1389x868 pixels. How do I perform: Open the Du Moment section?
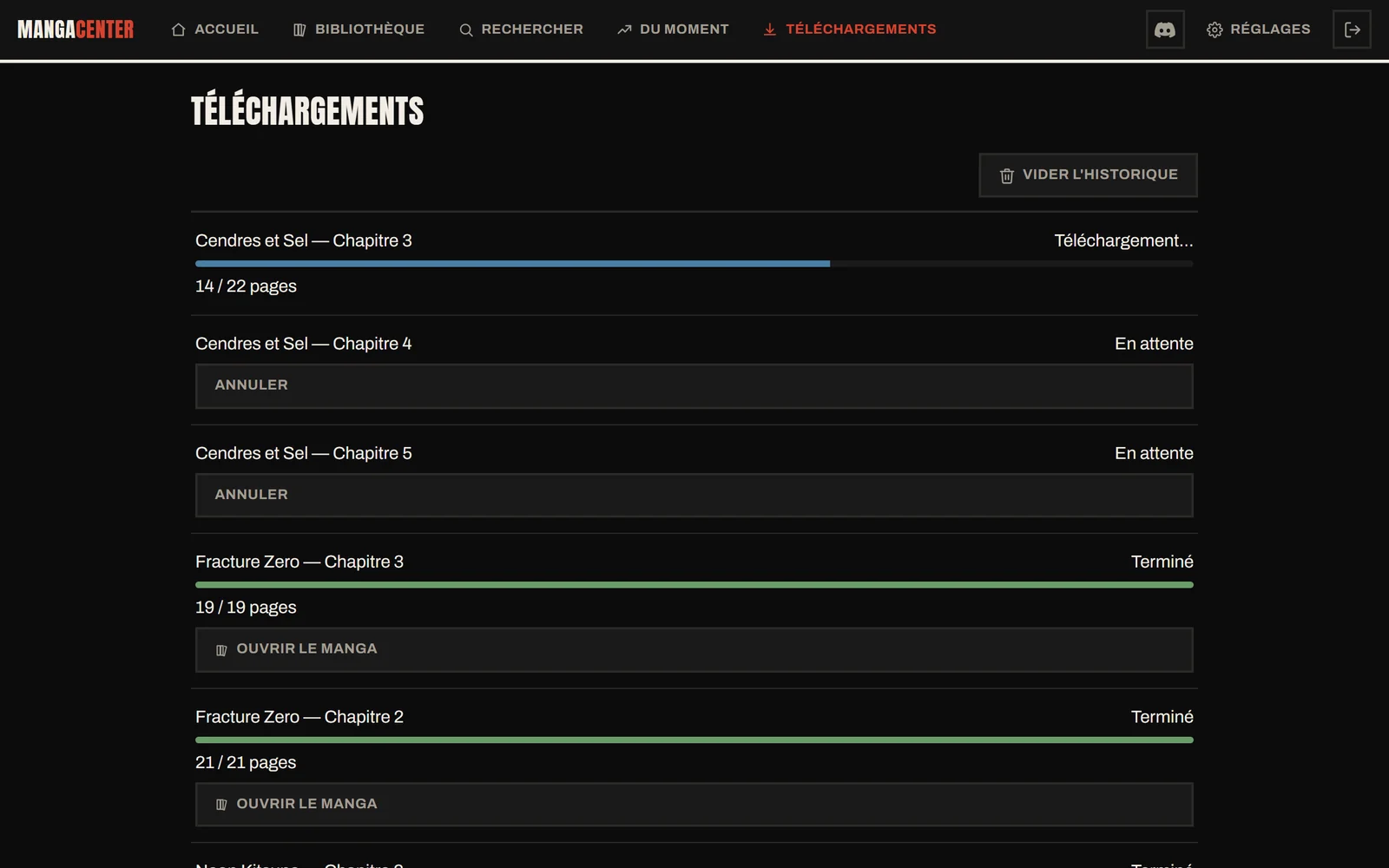pos(673,30)
